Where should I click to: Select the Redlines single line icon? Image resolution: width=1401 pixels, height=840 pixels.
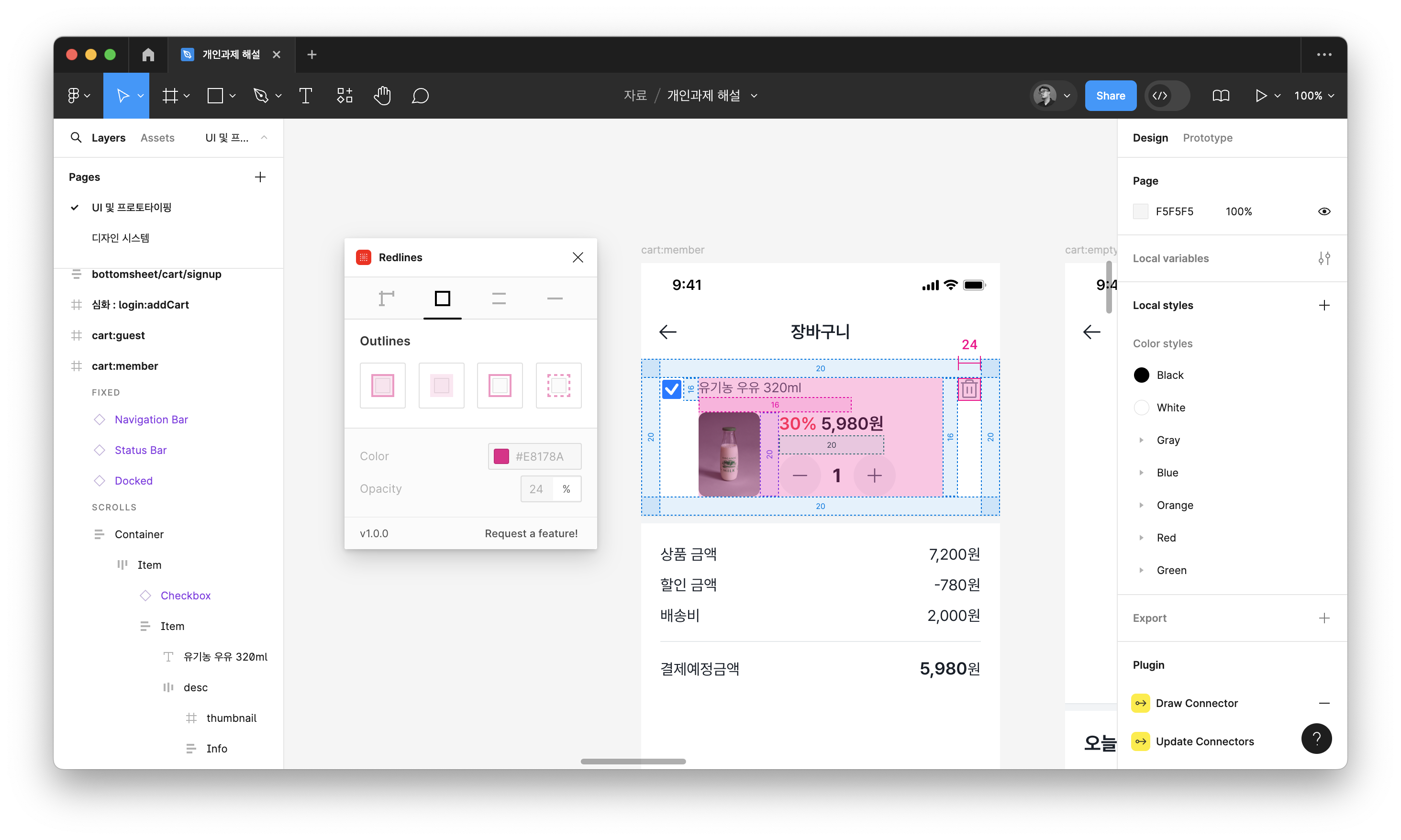tap(555, 298)
